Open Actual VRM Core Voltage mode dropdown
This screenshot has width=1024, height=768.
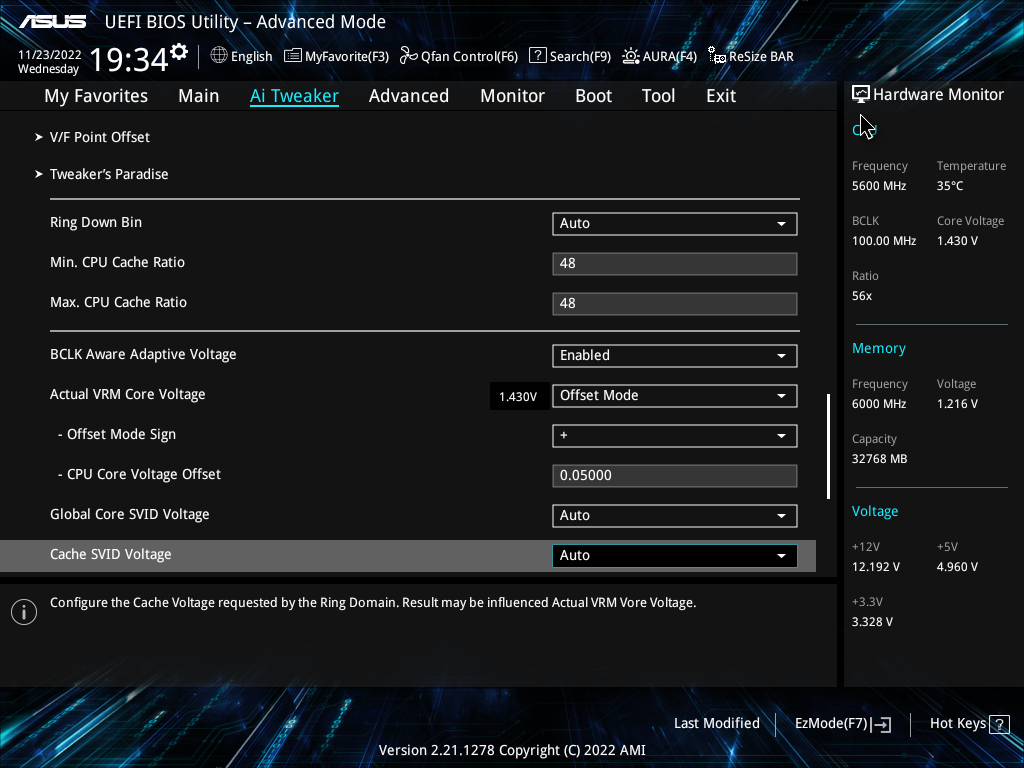pos(675,395)
